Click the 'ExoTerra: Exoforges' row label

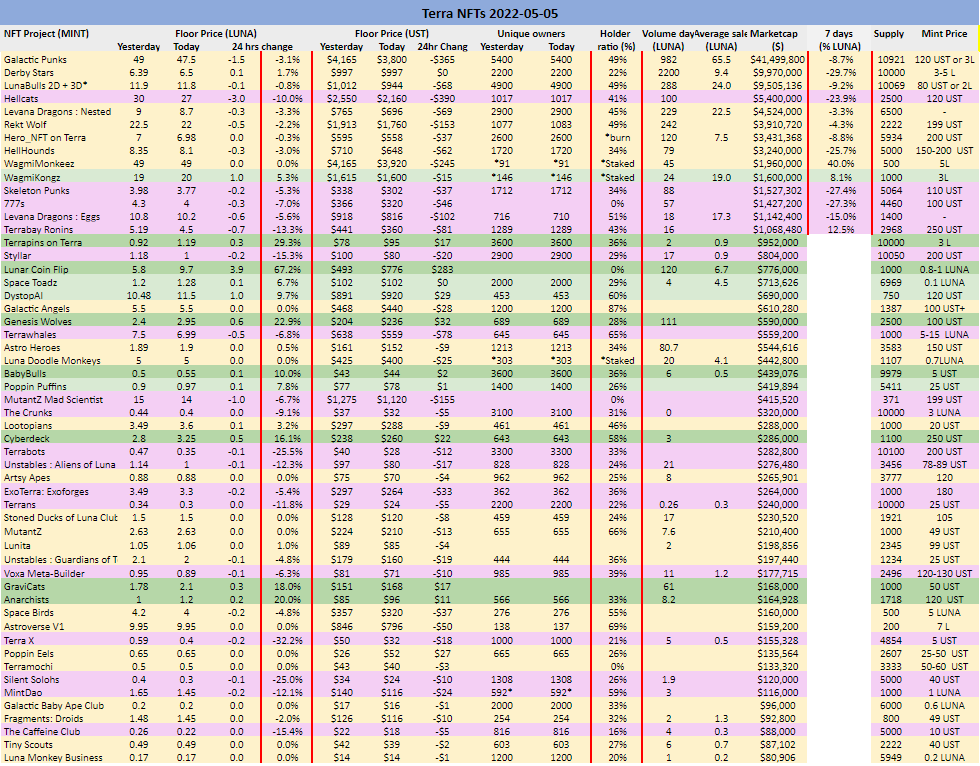(46, 492)
